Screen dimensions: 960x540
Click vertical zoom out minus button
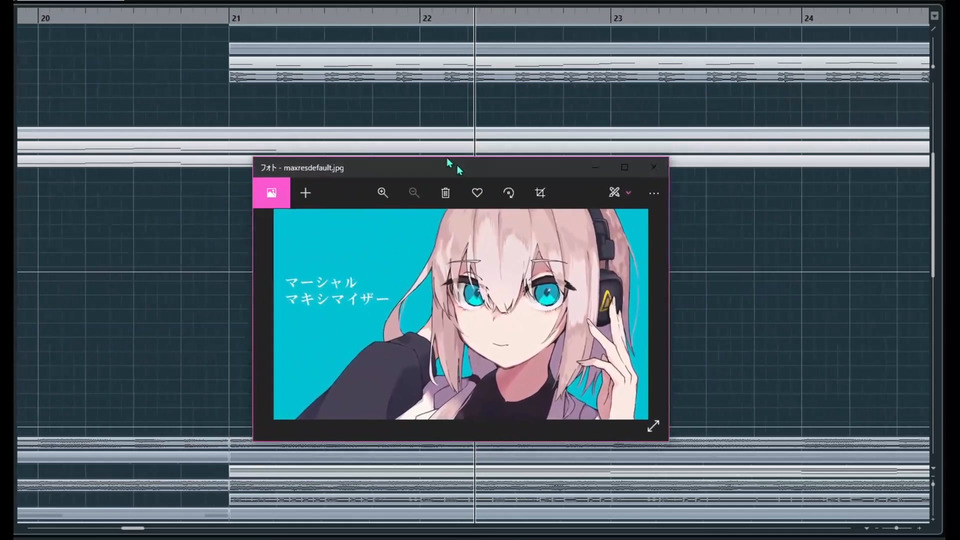933,476
